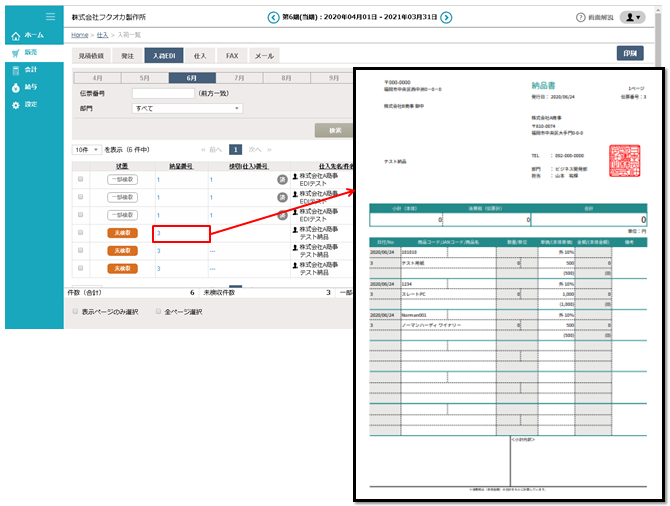Go to previous fiscal period arrow
This screenshot has height=506, width=670.
click(x=273, y=18)
